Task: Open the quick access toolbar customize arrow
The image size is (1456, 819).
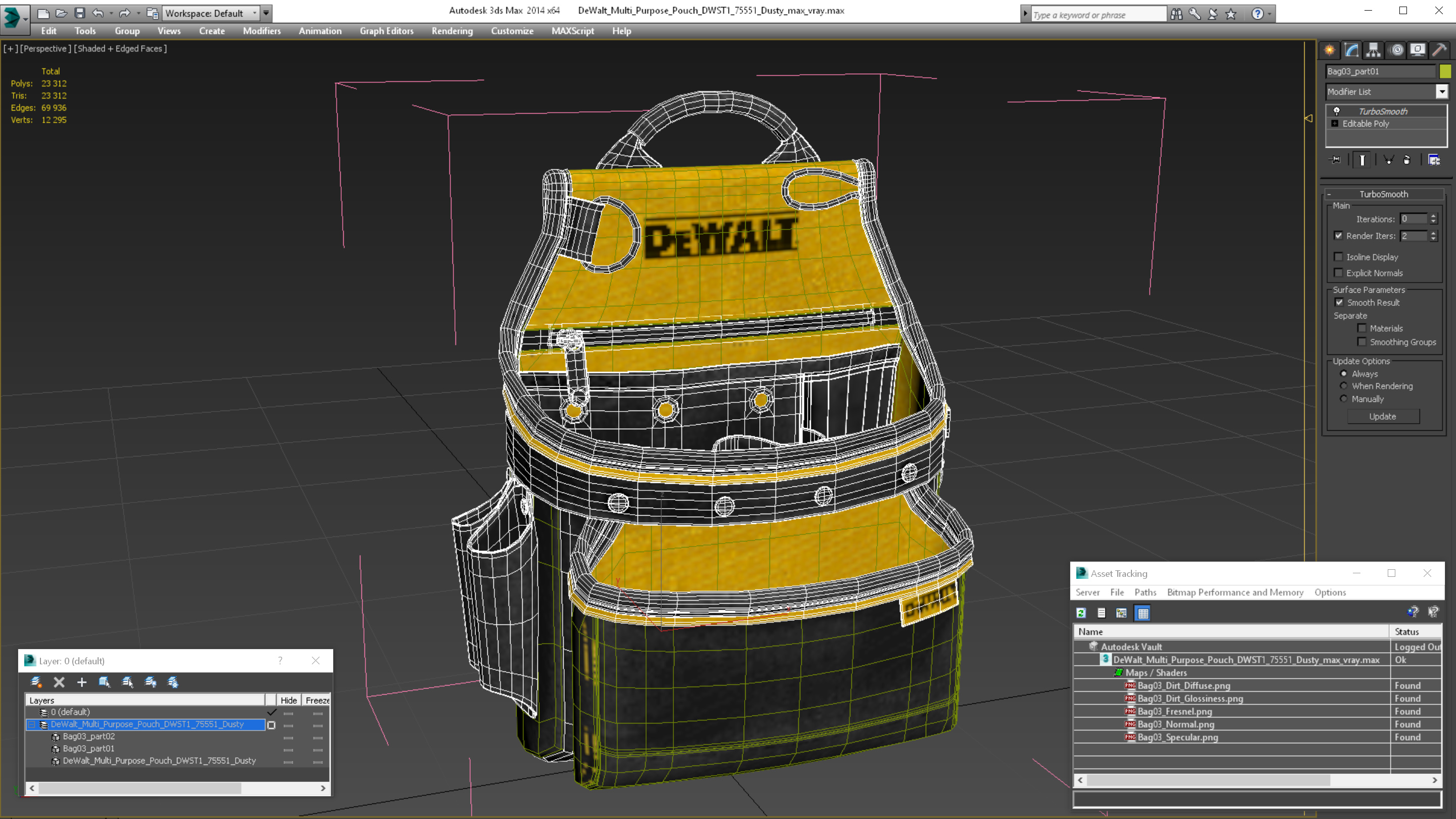Action: (x=265, y=13)
